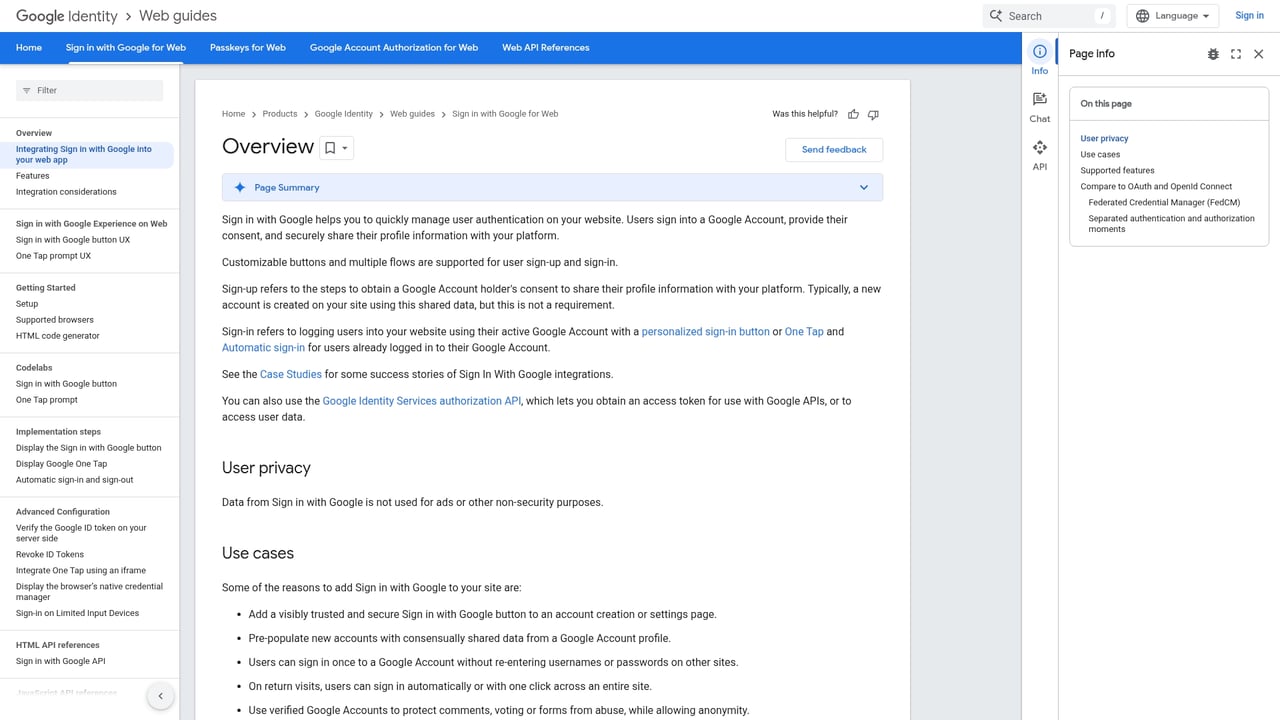Collapse the left navigation sidebar
The height and width of the screenshot is (720, 1280).
pos(161,695)
